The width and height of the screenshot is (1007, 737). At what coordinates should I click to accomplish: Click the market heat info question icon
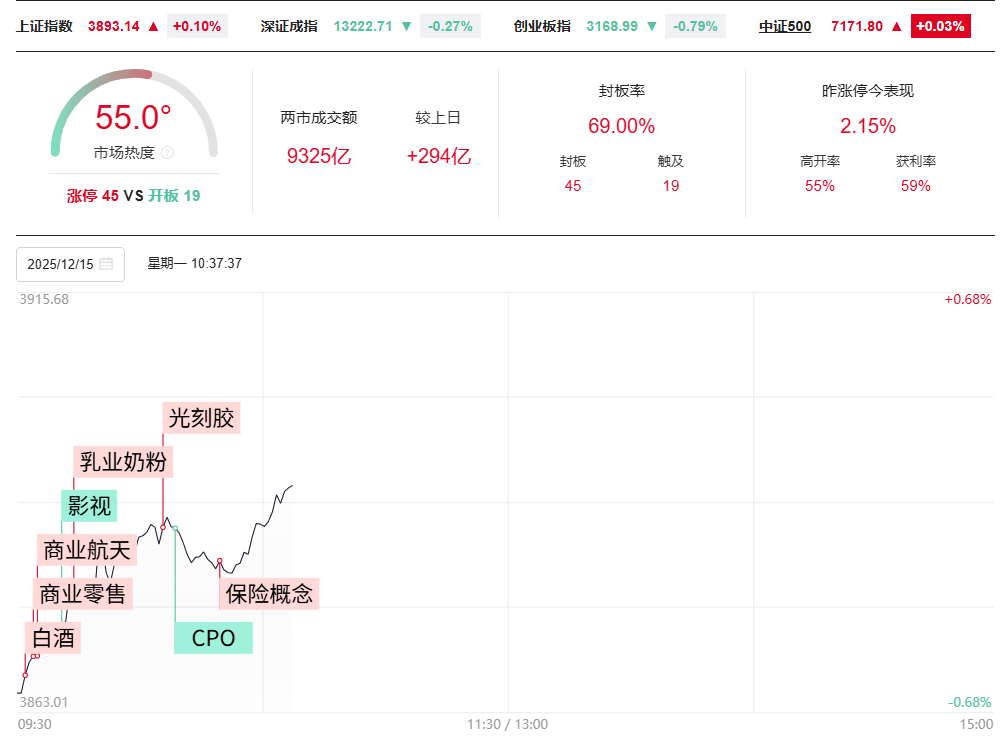pos(167,153)
